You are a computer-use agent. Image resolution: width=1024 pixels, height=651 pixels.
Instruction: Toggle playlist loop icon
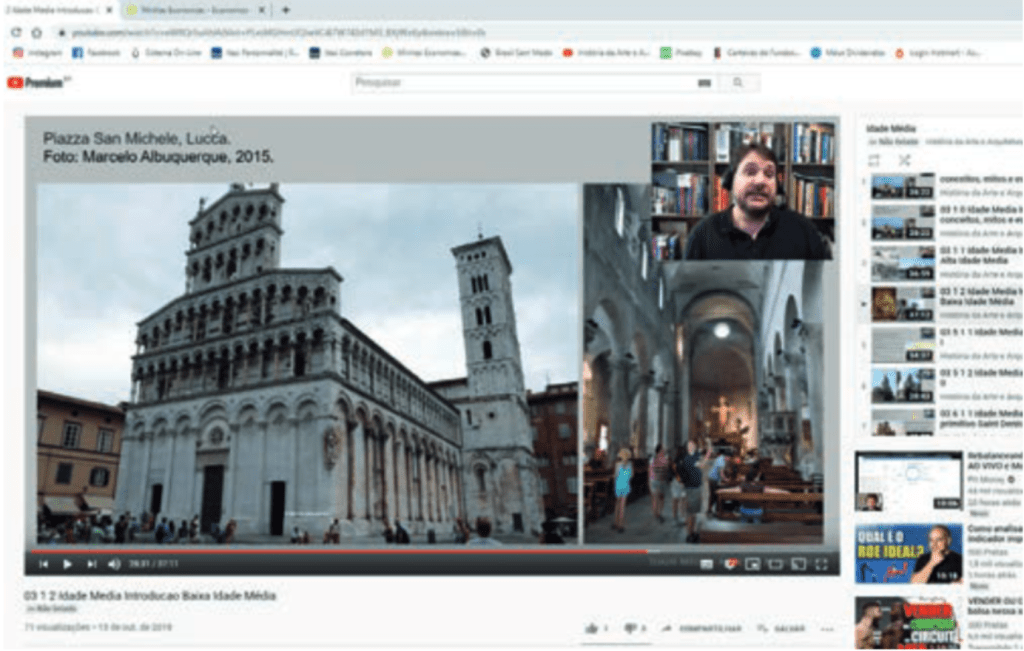874,160
